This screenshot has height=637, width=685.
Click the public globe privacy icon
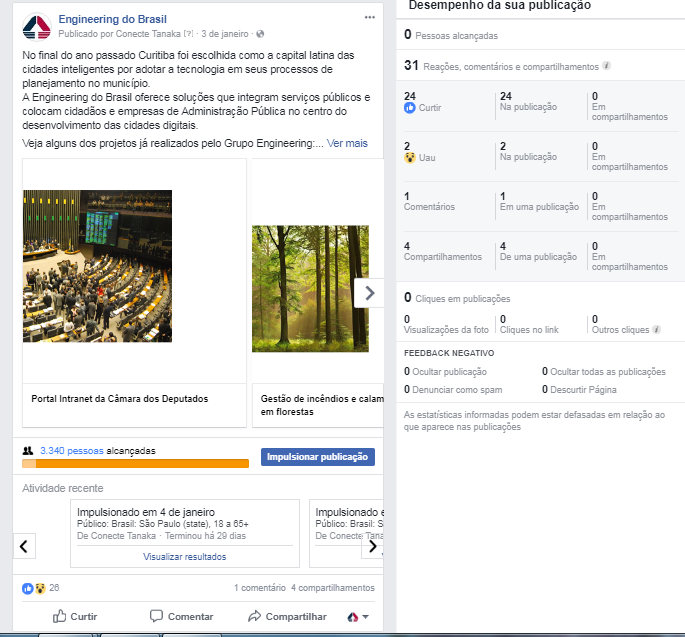pos(260,34)
